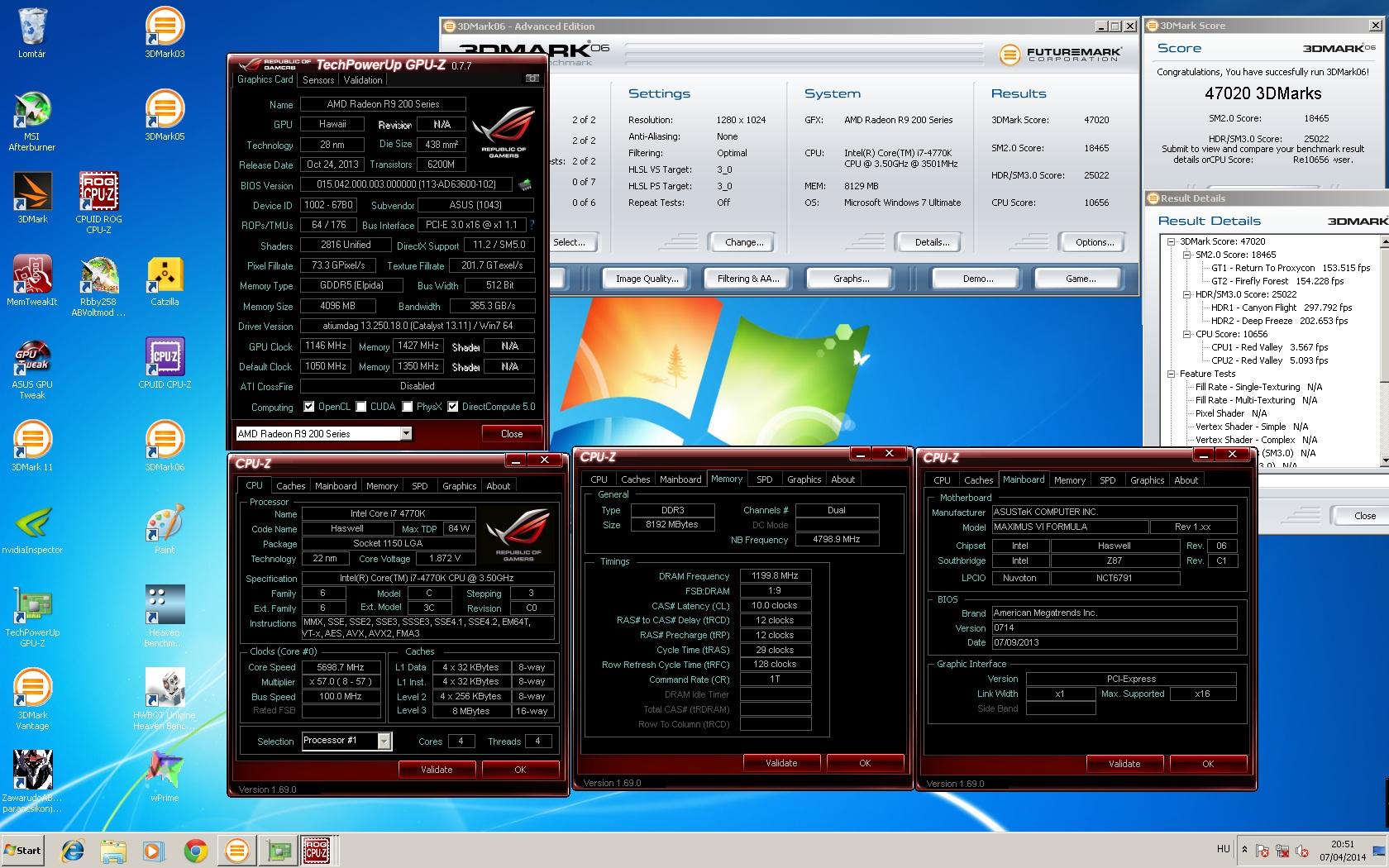Open the 3DMark Vantage desktop icon
The width and height of the screenshot is (1389, 868).
click(31, 699)
